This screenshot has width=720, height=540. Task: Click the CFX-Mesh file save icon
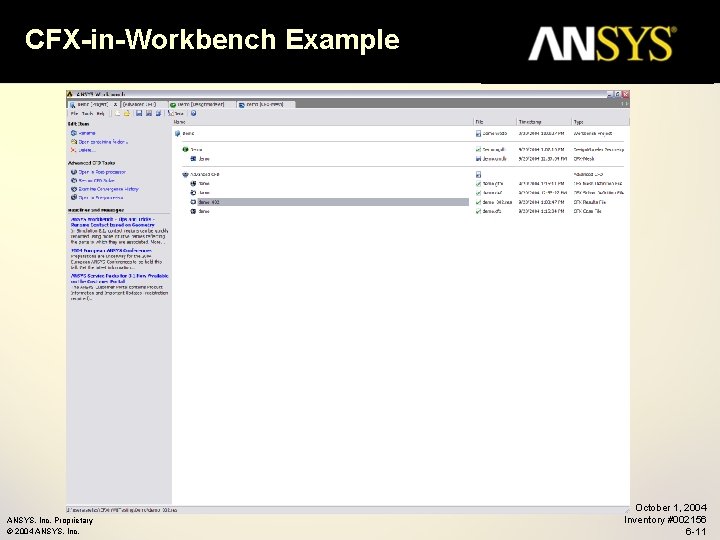coord(478,158)
